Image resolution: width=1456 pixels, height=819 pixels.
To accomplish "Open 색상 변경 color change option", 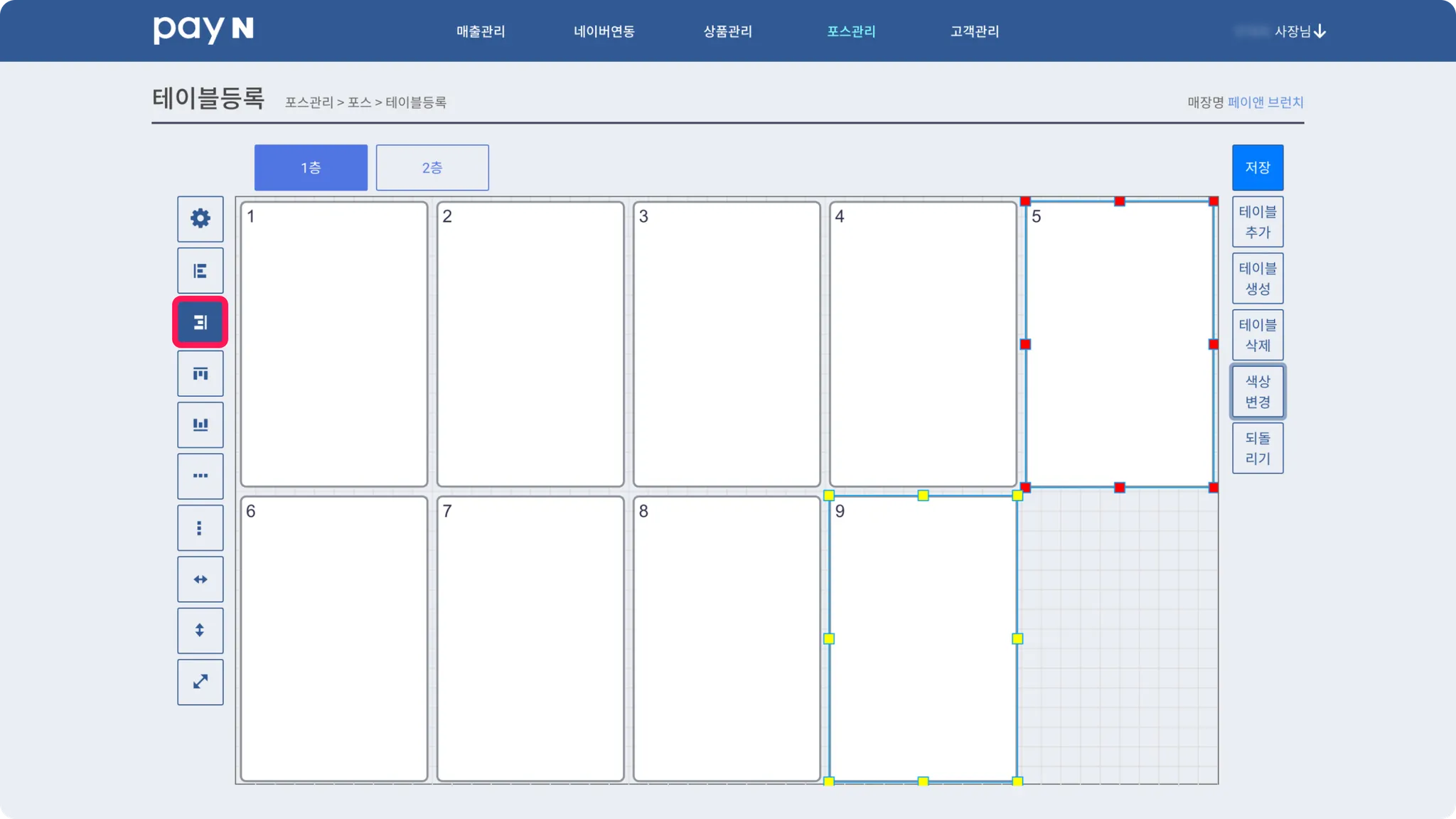I will pyautogui.click(x=1257, y=392).
